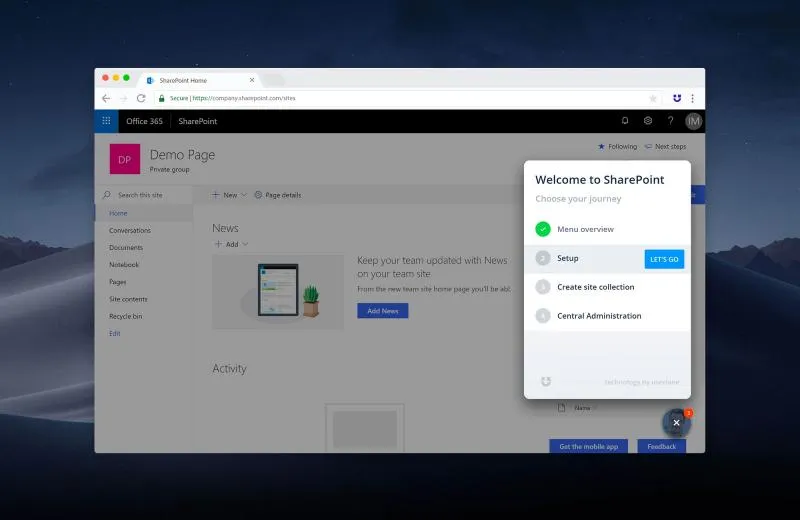Screen dimensions: 800x520
Task: Open Recycle bin in the left navigation
Action: [x=126, y=316]
